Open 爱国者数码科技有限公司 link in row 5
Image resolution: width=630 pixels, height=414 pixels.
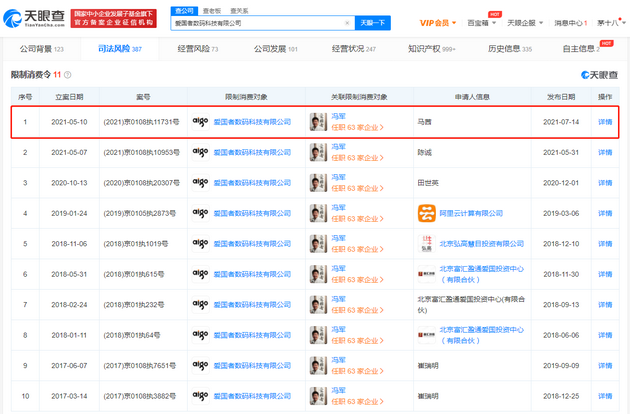click(252, 244)
